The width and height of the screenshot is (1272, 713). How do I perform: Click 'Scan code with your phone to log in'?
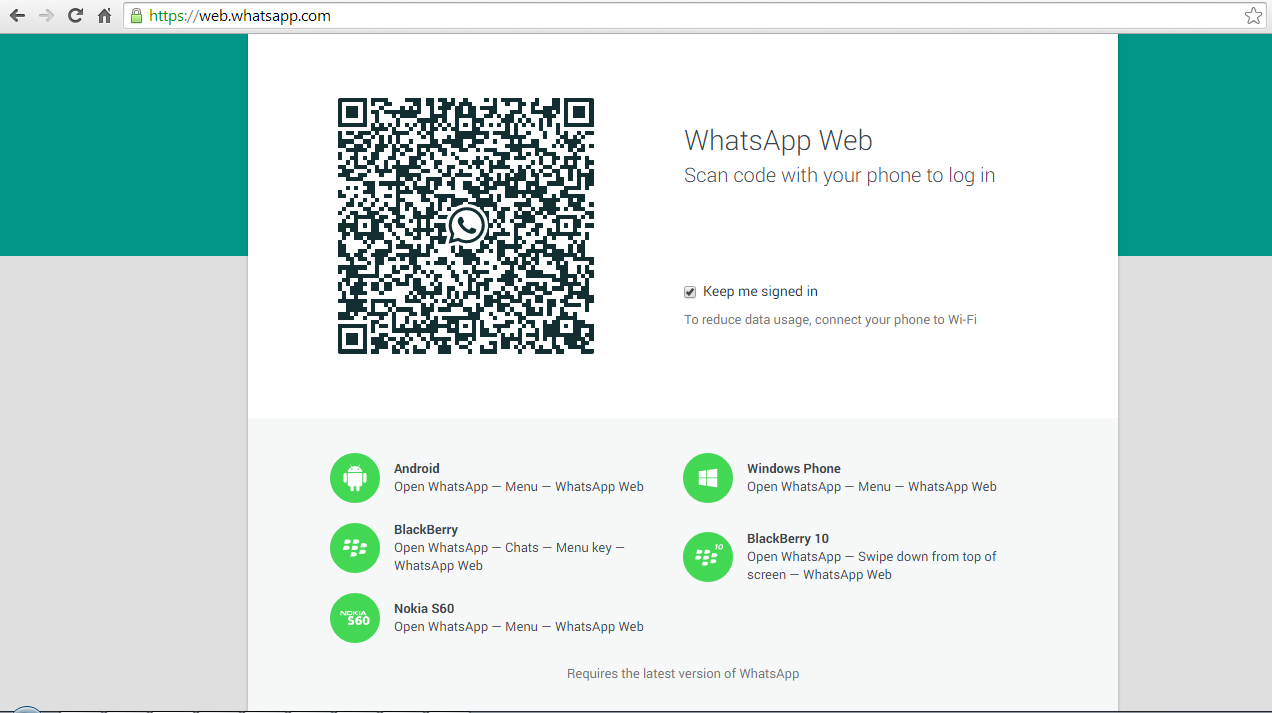(x=840, y=176)
